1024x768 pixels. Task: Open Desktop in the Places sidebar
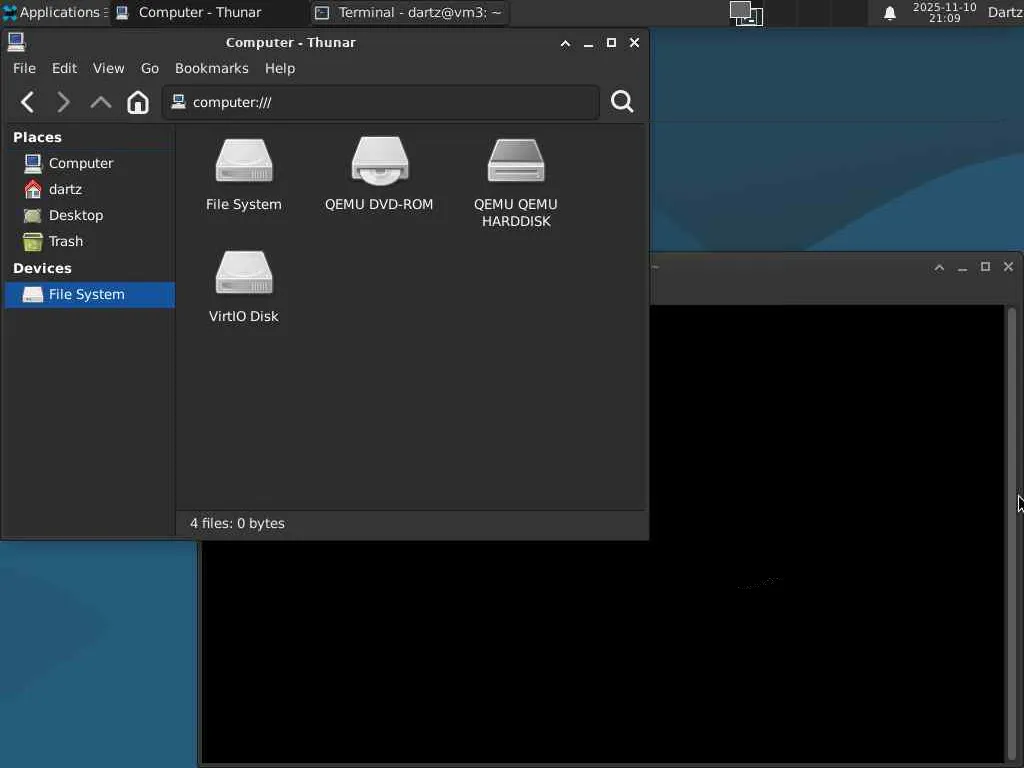click(x=76, y=216)
